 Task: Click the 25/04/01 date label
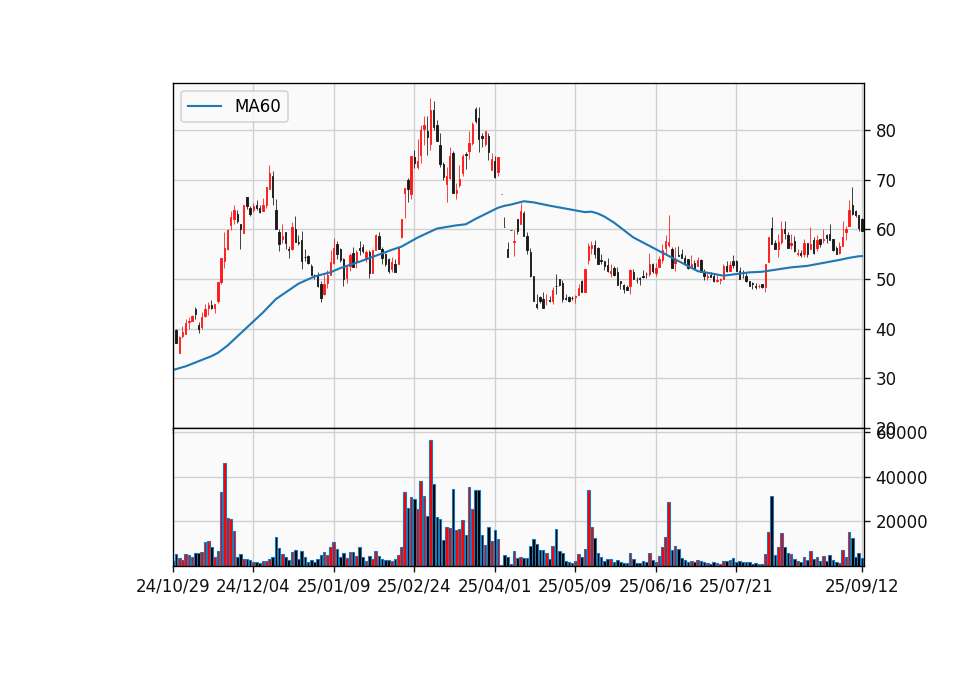coord(495,586)
